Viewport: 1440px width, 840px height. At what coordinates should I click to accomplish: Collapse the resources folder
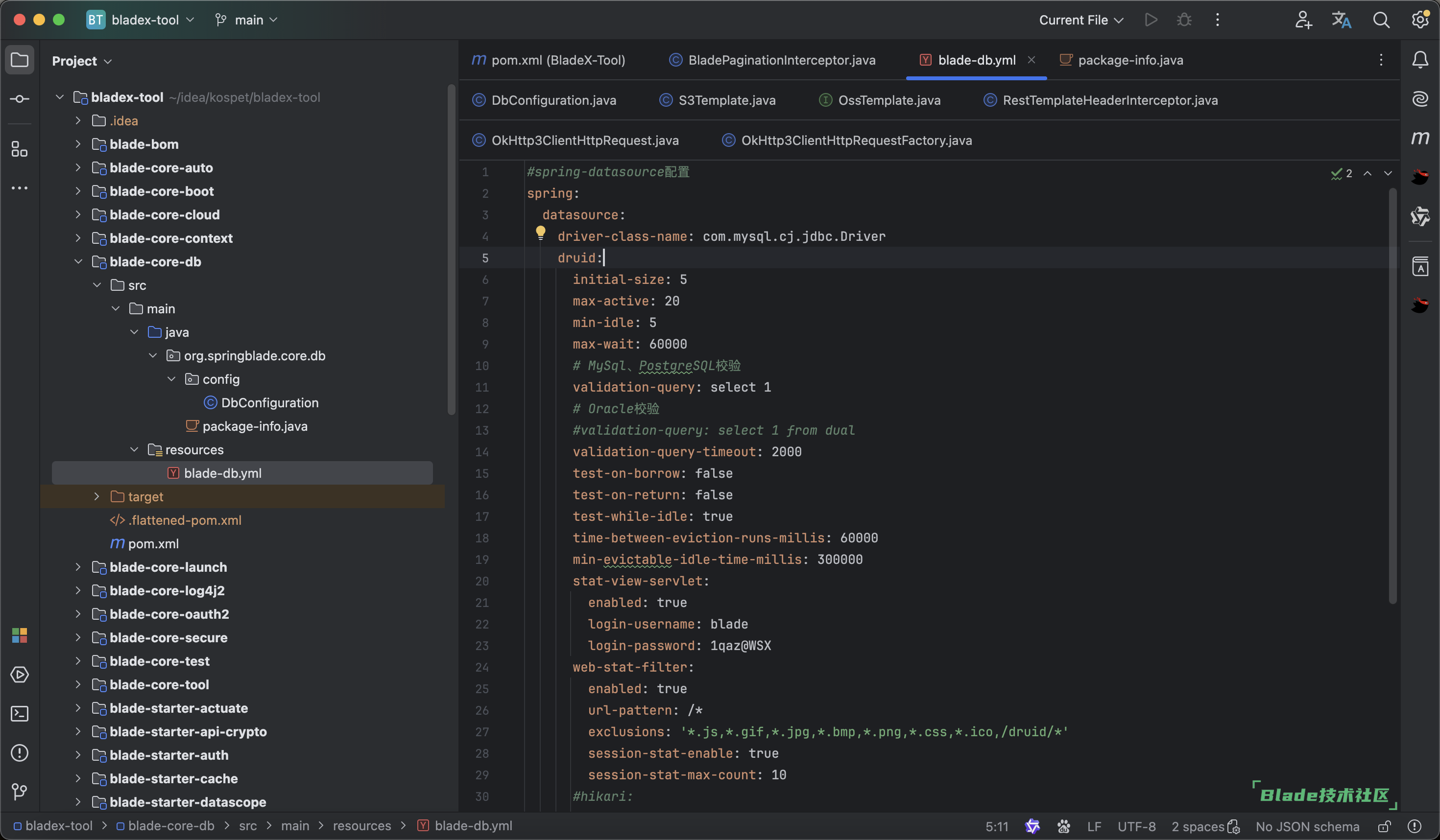click(x=134, y=450)
